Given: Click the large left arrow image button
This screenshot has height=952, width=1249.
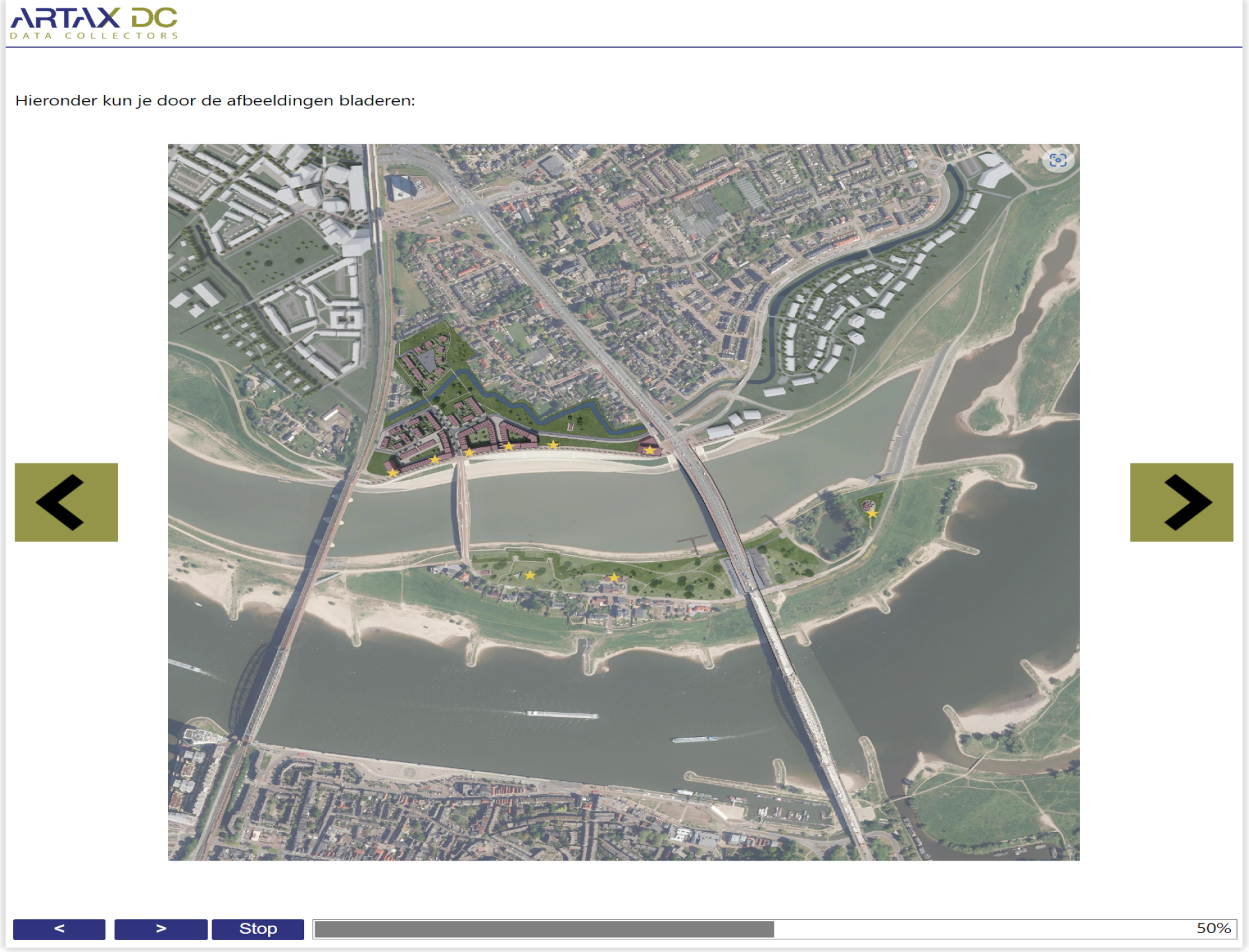Looking at the screenshot, I should pyautogui.click(x=66, y=502).
